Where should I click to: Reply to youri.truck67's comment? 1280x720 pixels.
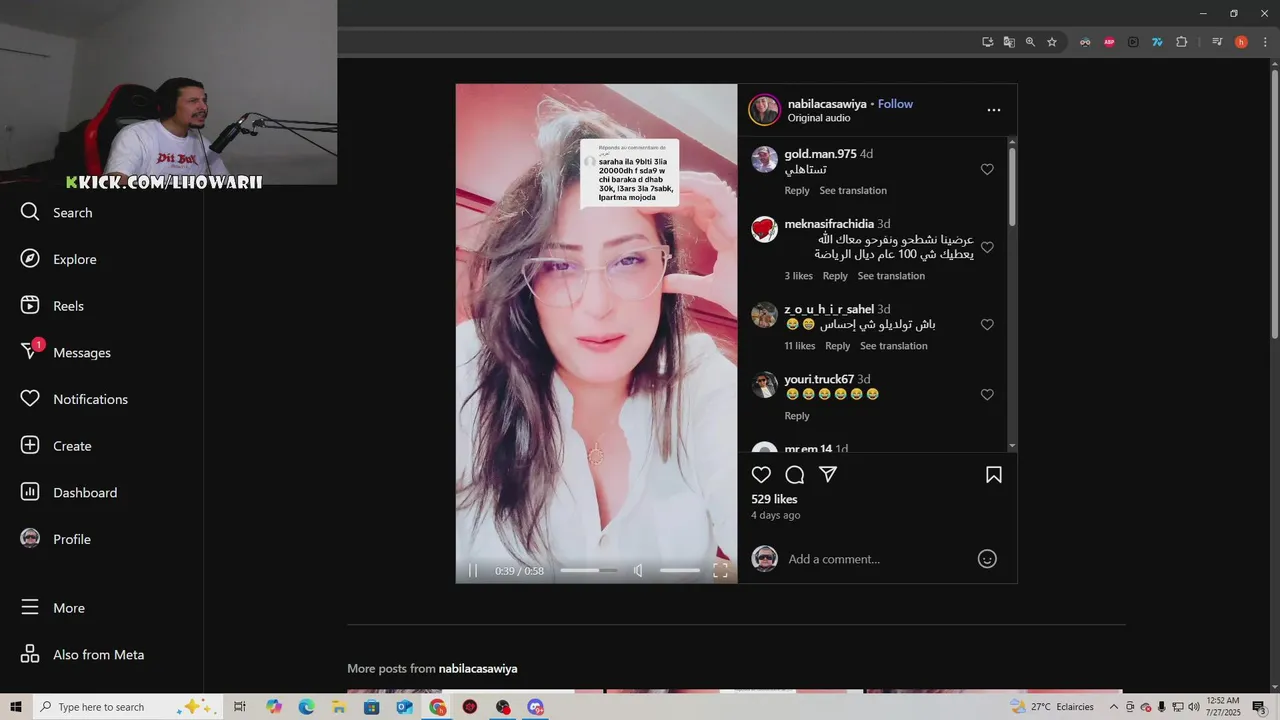(797, 416)
